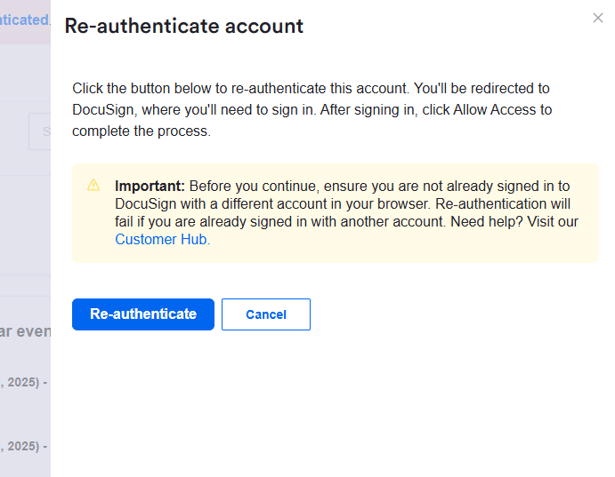Image resolution: width=615 pixels, height=477 pixels.
Task: Click the yellow warning triangle icon
Action: (x=94, y=185)
